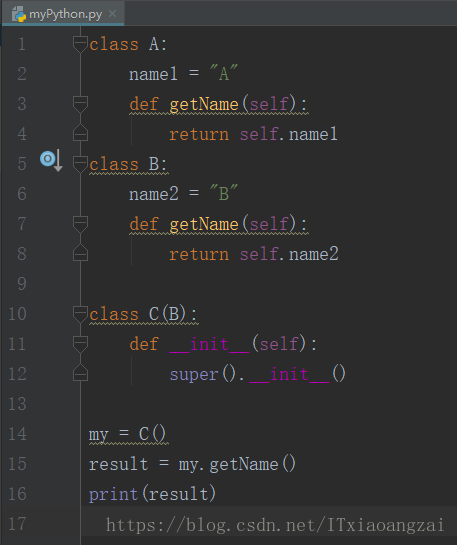Open the myPython.py editor tab
The height and width of the screenshot is (545, 457).
(x=63, y=14)
